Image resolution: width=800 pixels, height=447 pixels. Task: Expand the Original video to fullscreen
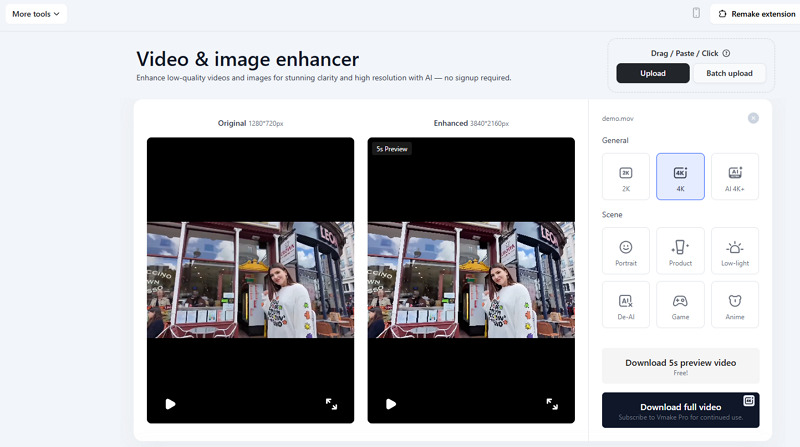point(331,404)
